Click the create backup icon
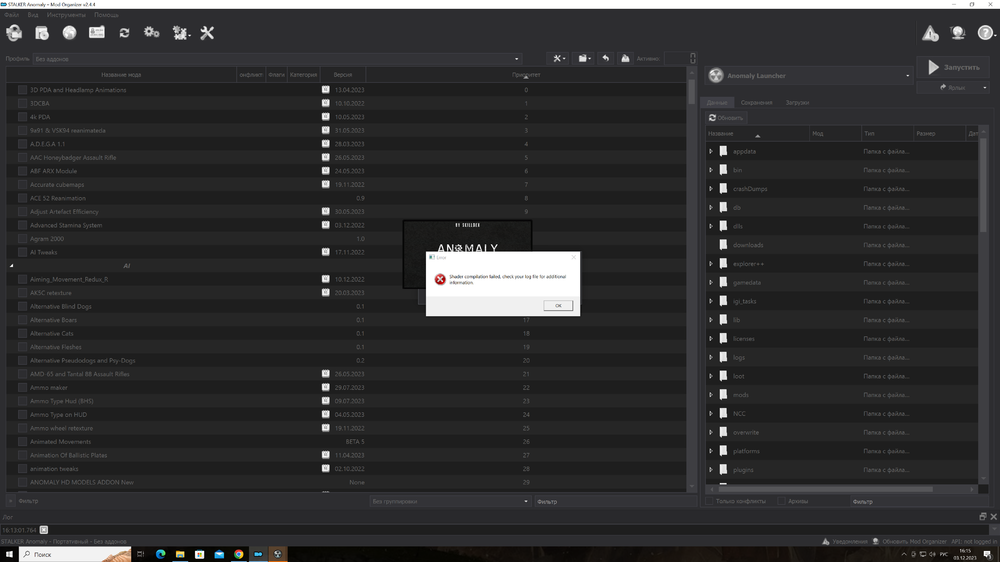Screen dimensions: 1000x562 pos(625,59)
